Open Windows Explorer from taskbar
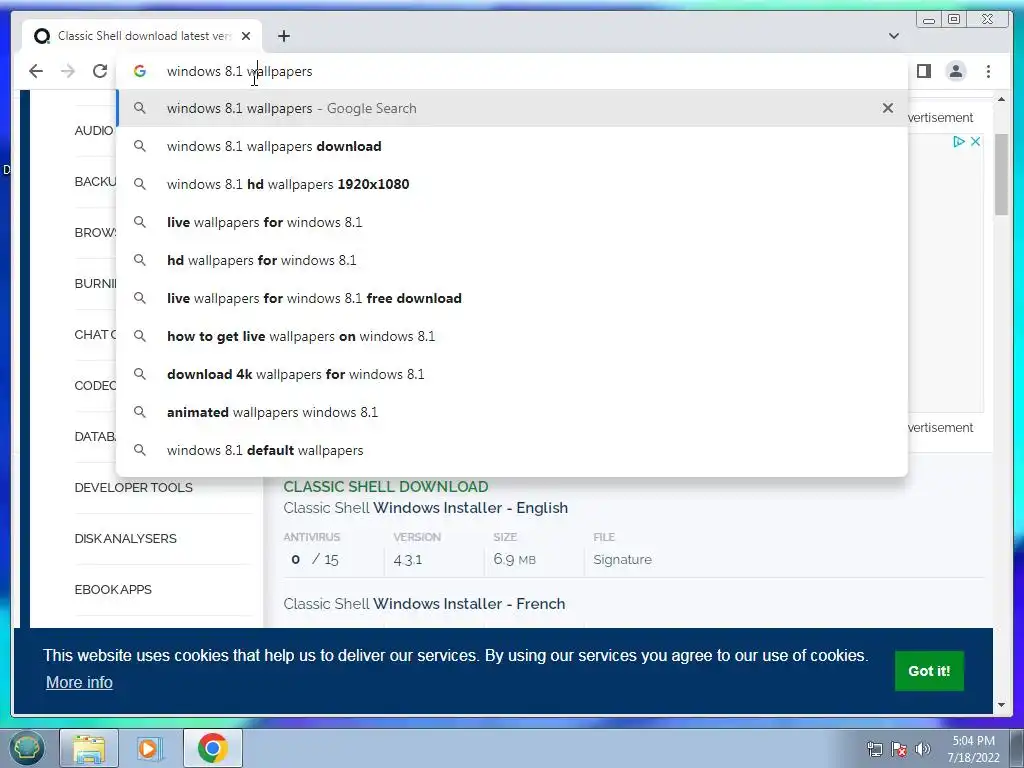1024x768 pixels. pyautogui.click(x=89, y=748)
